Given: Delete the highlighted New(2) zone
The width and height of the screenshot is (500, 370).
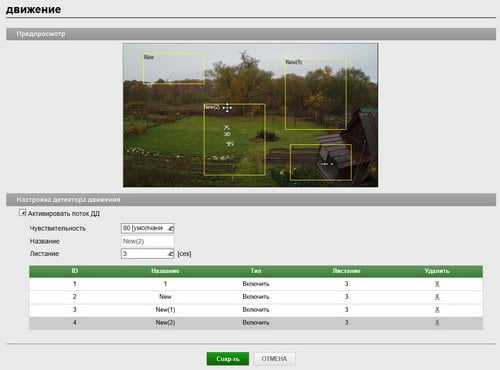Looking at the screenshot, I should point(437,323).
